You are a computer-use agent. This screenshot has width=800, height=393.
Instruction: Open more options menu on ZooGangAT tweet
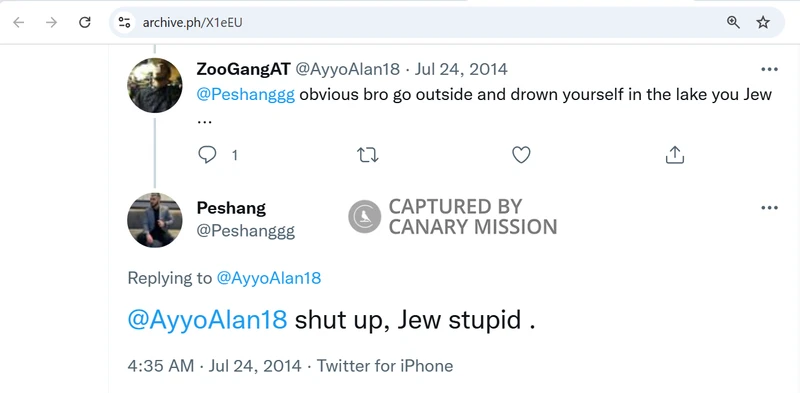[x=769, y=69]
